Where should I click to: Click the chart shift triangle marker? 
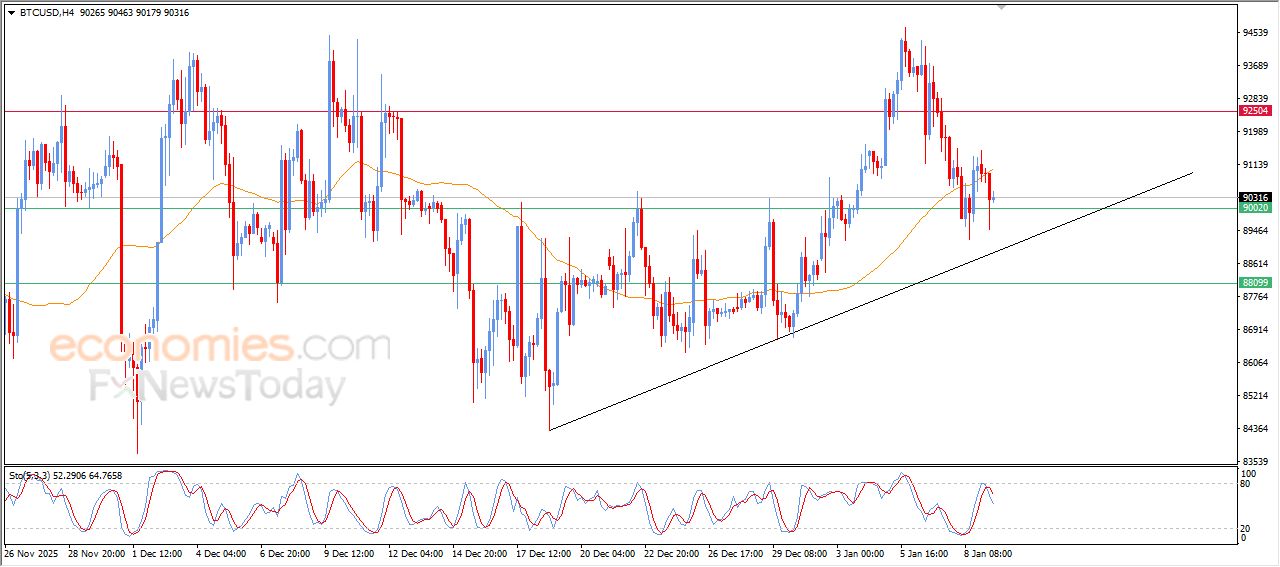coord(1001,6)
